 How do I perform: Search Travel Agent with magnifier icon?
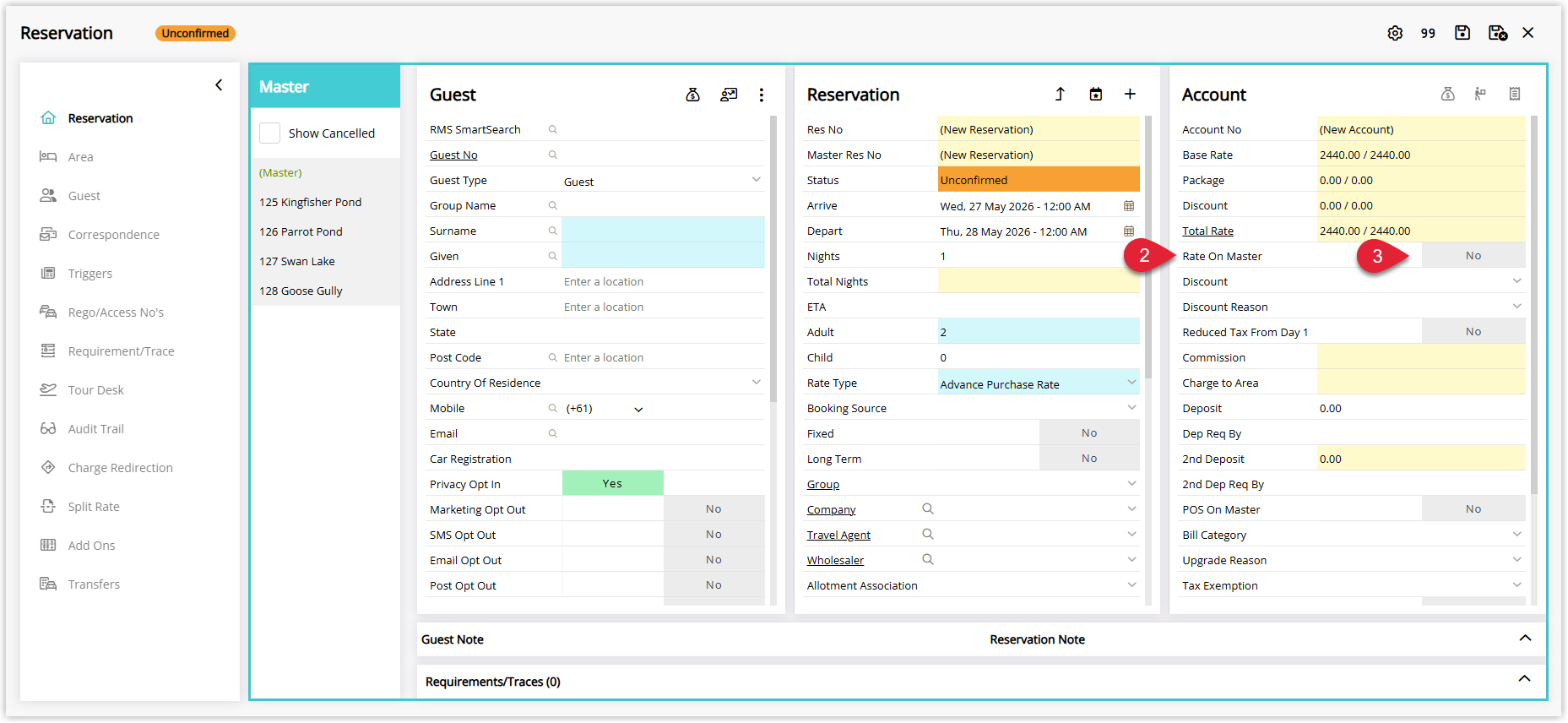(928, 534)
